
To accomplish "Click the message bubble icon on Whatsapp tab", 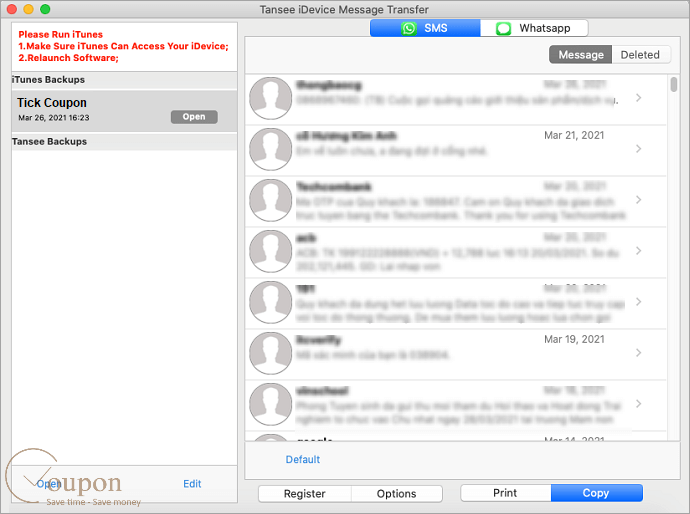I will pyautogui.click(x=503, y=29).
